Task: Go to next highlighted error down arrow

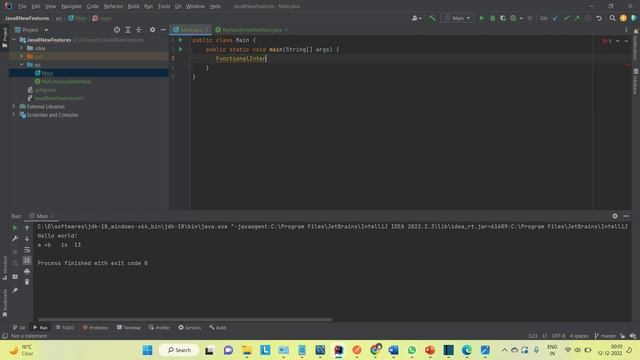Action: click(x=626, y=41)
